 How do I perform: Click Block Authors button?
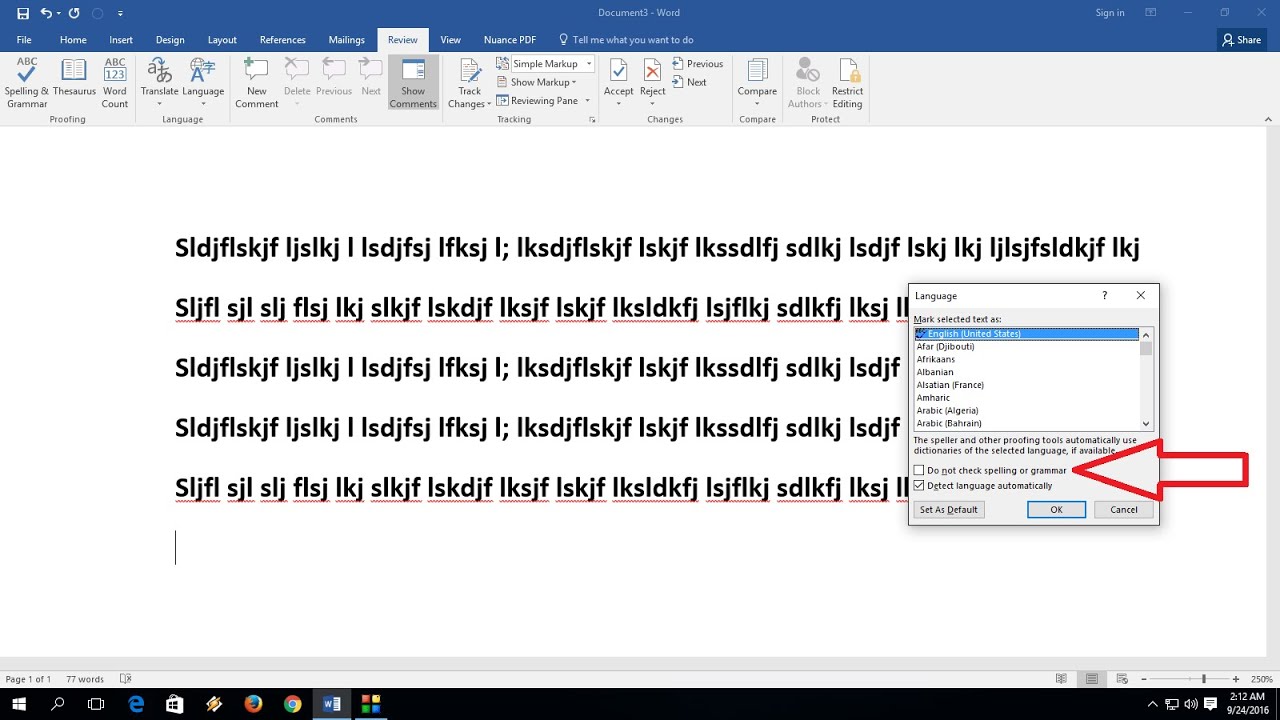pos(808,83)
